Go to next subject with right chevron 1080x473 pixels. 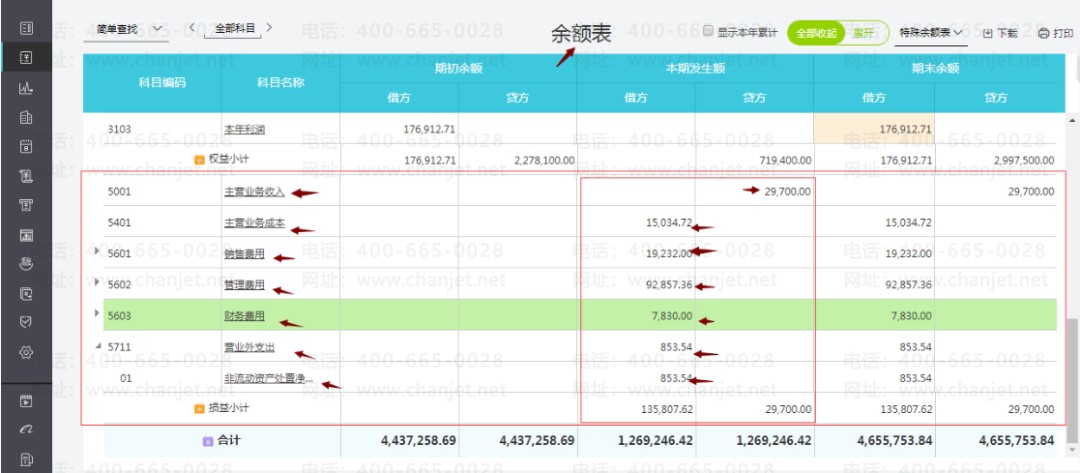point(269,28)
